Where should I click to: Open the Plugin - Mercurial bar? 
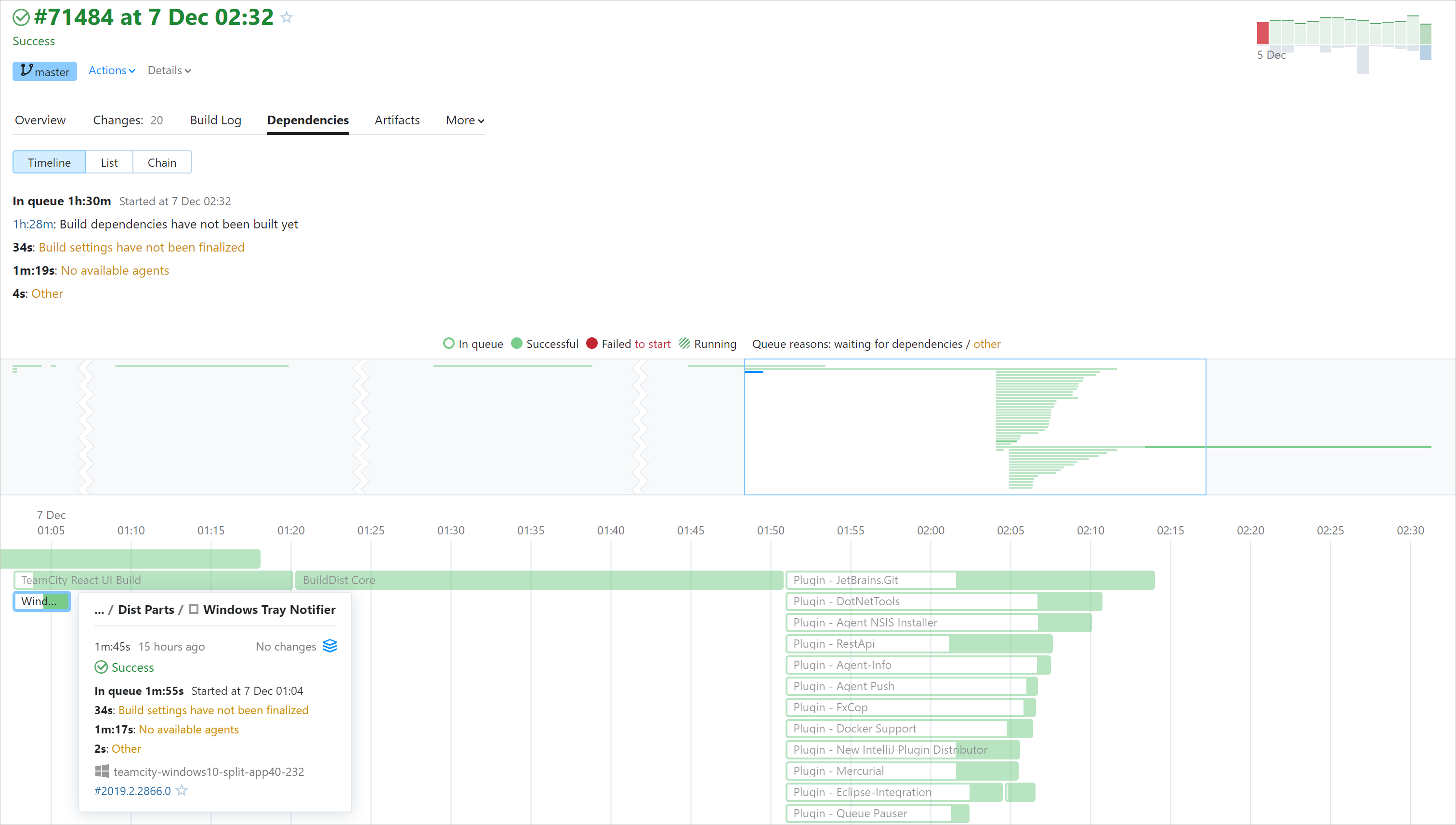point(902,771)
